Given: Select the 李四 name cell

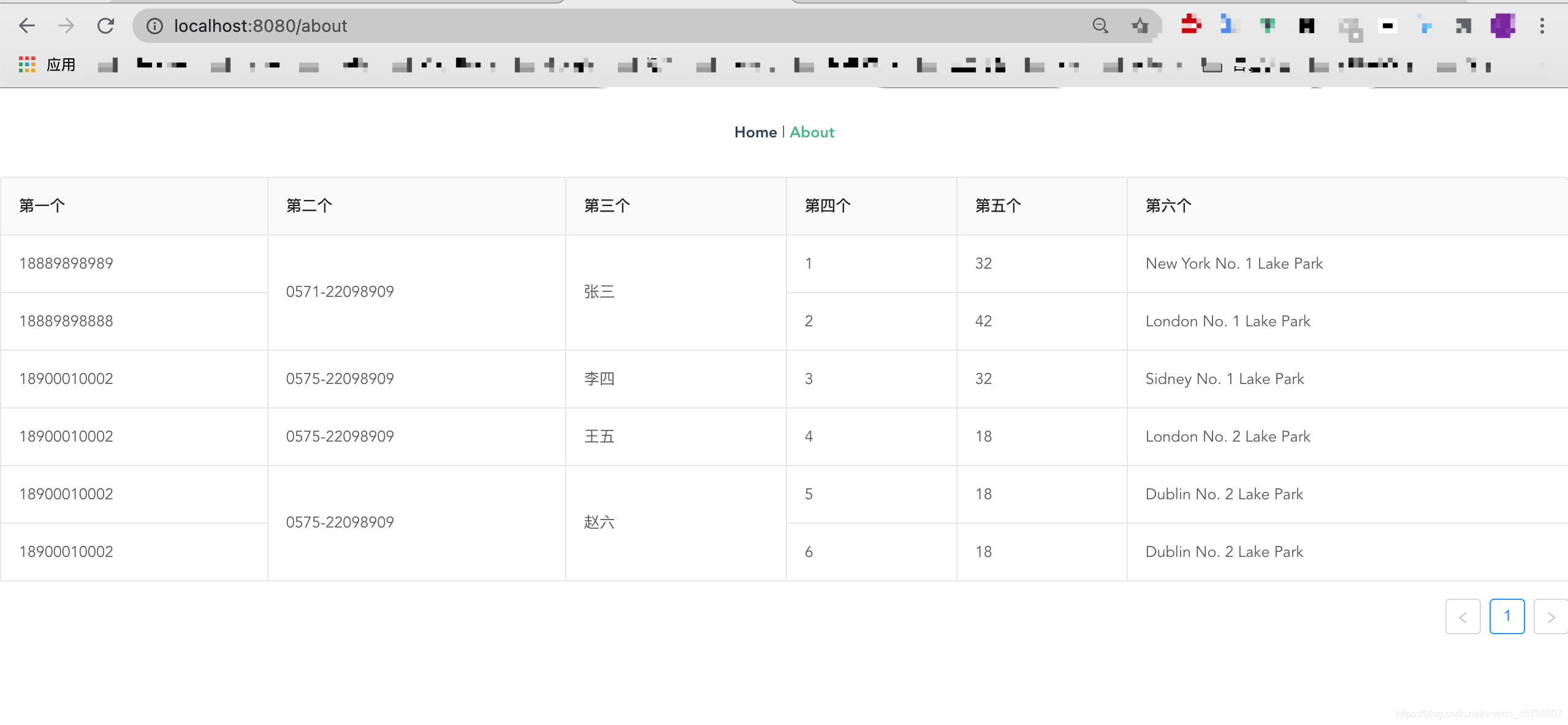Looking at the screenshot, I should (676, 379).
